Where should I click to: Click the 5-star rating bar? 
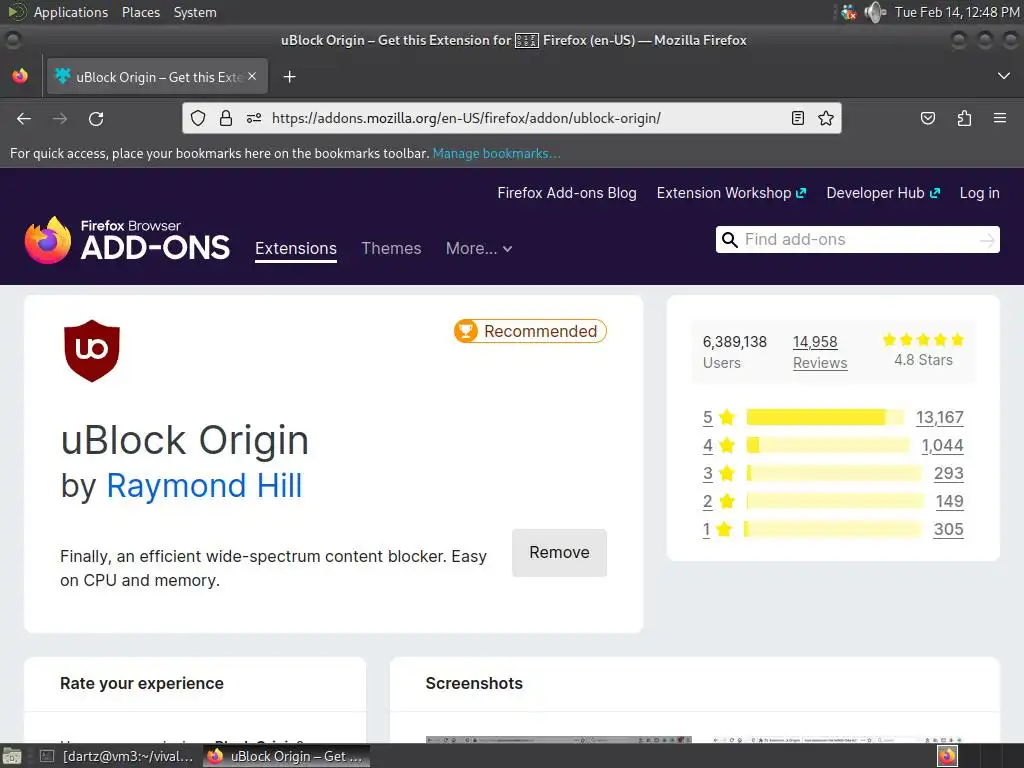(825, 417)
